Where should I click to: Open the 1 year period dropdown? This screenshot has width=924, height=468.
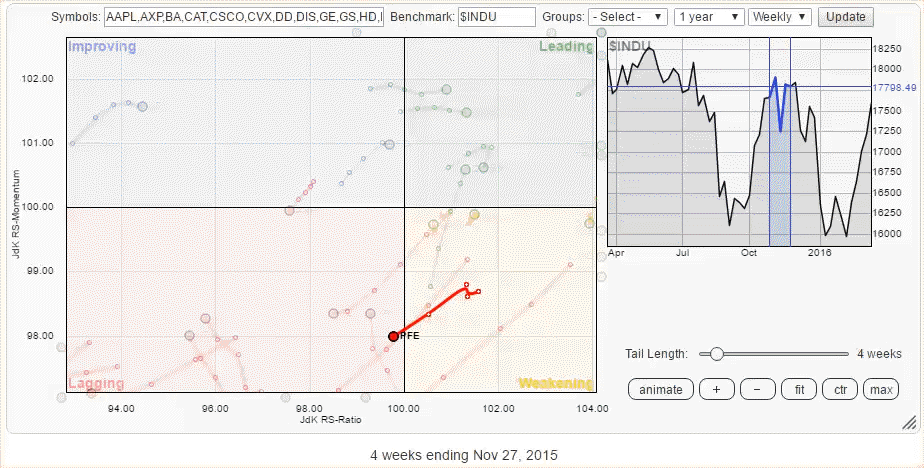(709, 17)
